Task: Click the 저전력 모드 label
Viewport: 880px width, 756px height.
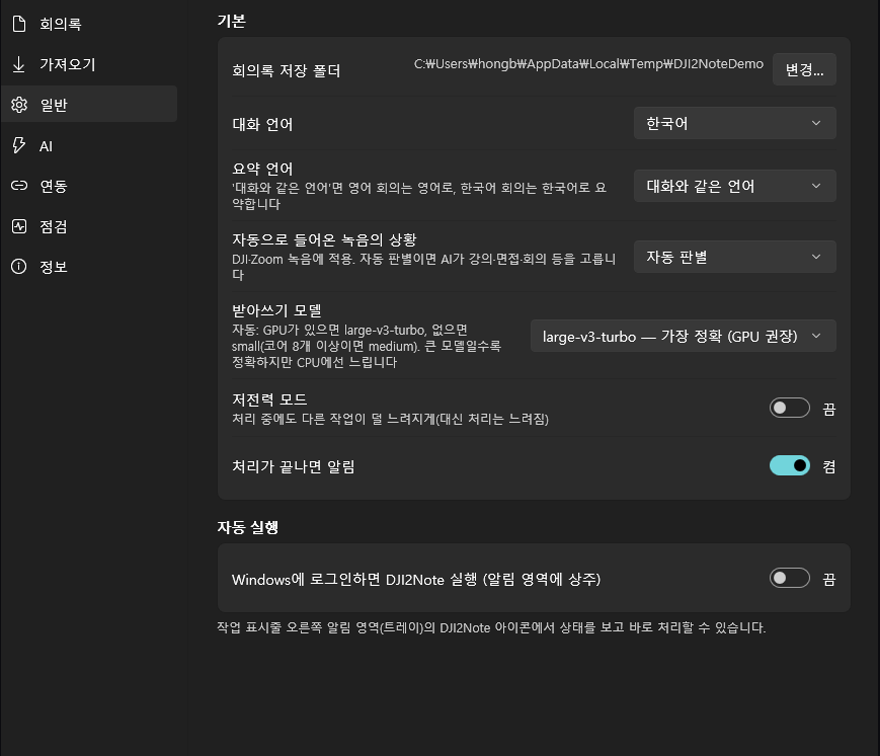Action: 269,399
